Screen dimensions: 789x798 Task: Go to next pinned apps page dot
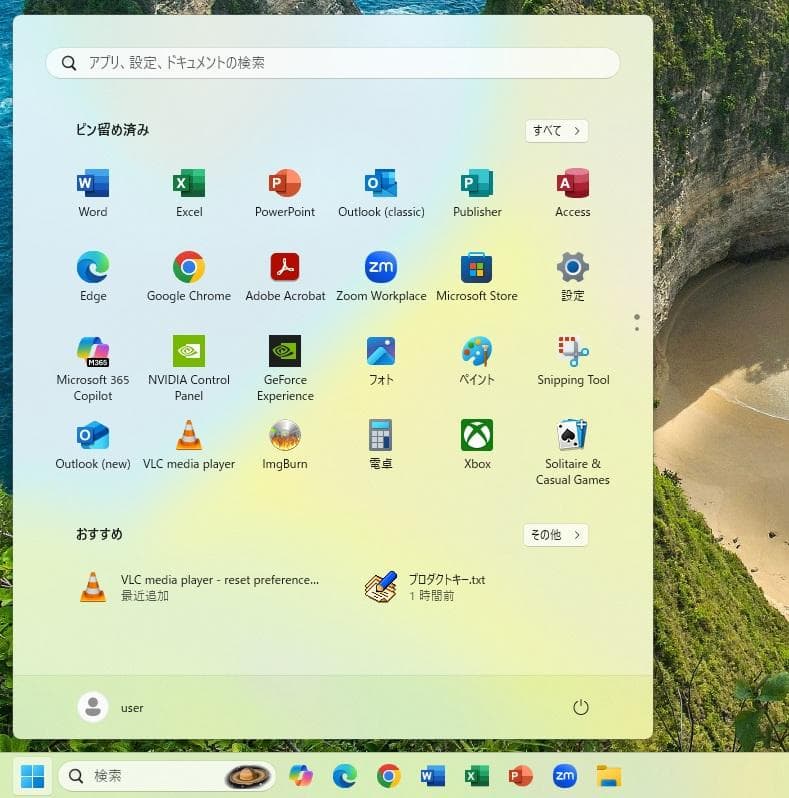[637, 329]
